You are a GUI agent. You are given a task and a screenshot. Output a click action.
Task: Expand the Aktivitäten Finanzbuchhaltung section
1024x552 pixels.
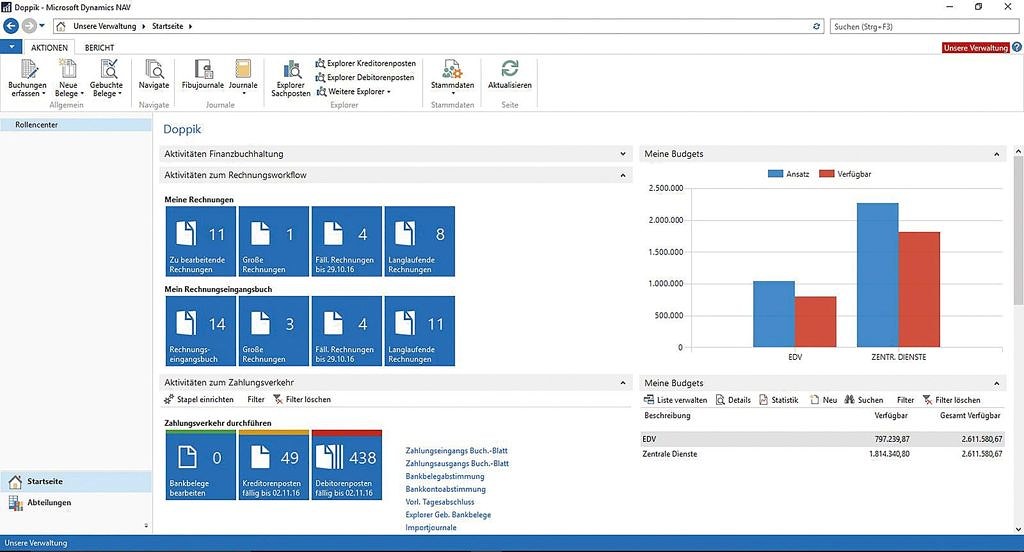coord(624,154)
